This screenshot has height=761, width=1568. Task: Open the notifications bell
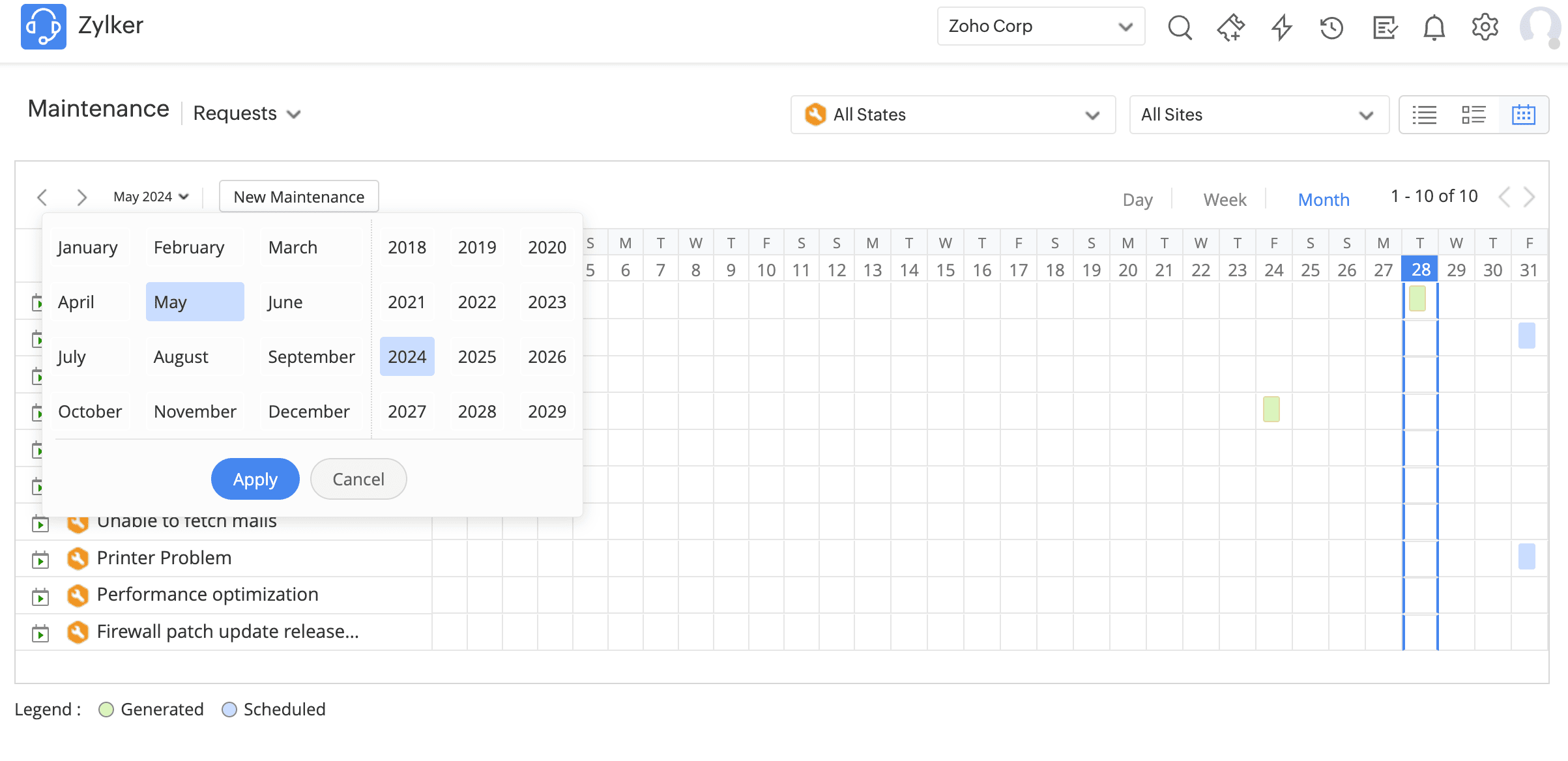(x=1434, y=27)
